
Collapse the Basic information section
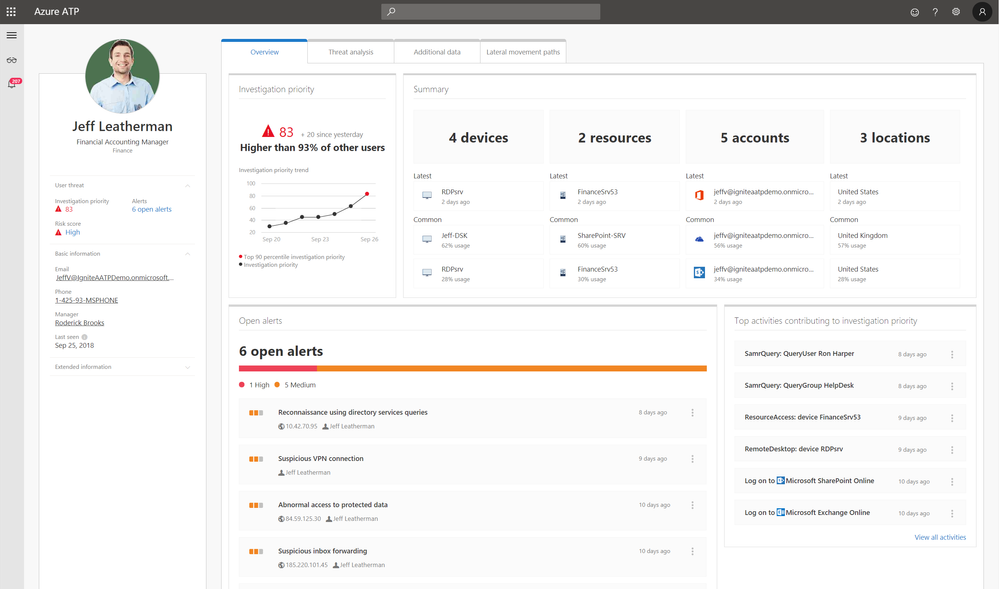(x=187, y=254)
